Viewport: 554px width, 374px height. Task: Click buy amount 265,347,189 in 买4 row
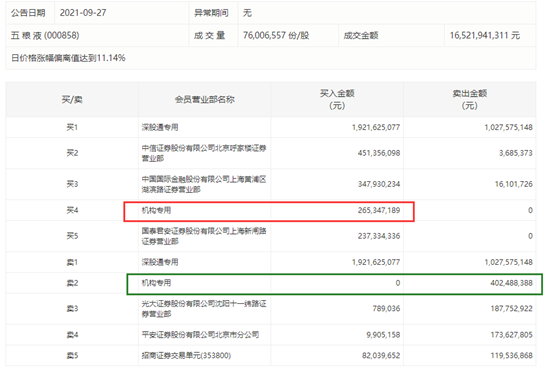[x=379, y=210]
